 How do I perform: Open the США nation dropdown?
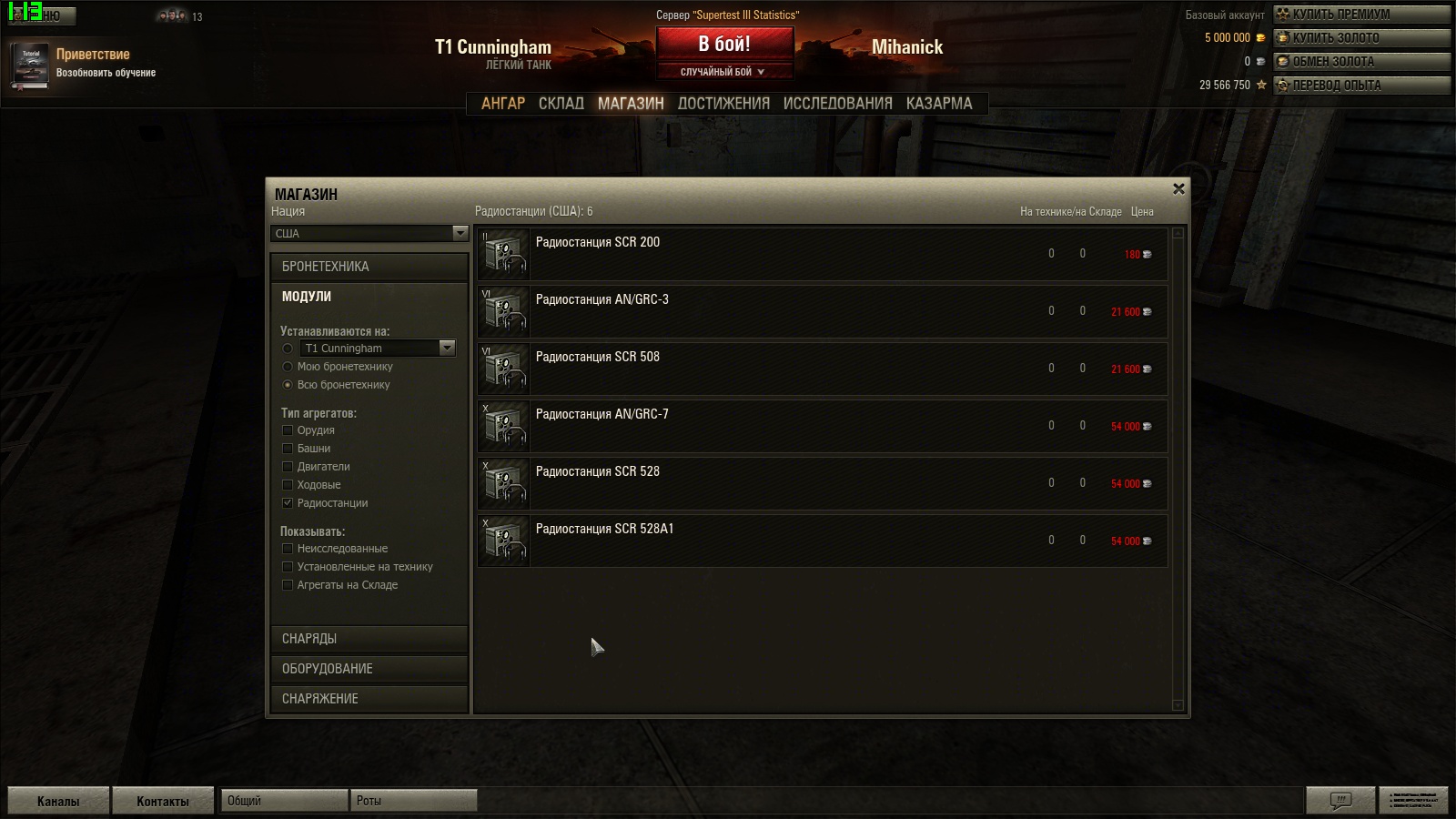click(369, 234)
